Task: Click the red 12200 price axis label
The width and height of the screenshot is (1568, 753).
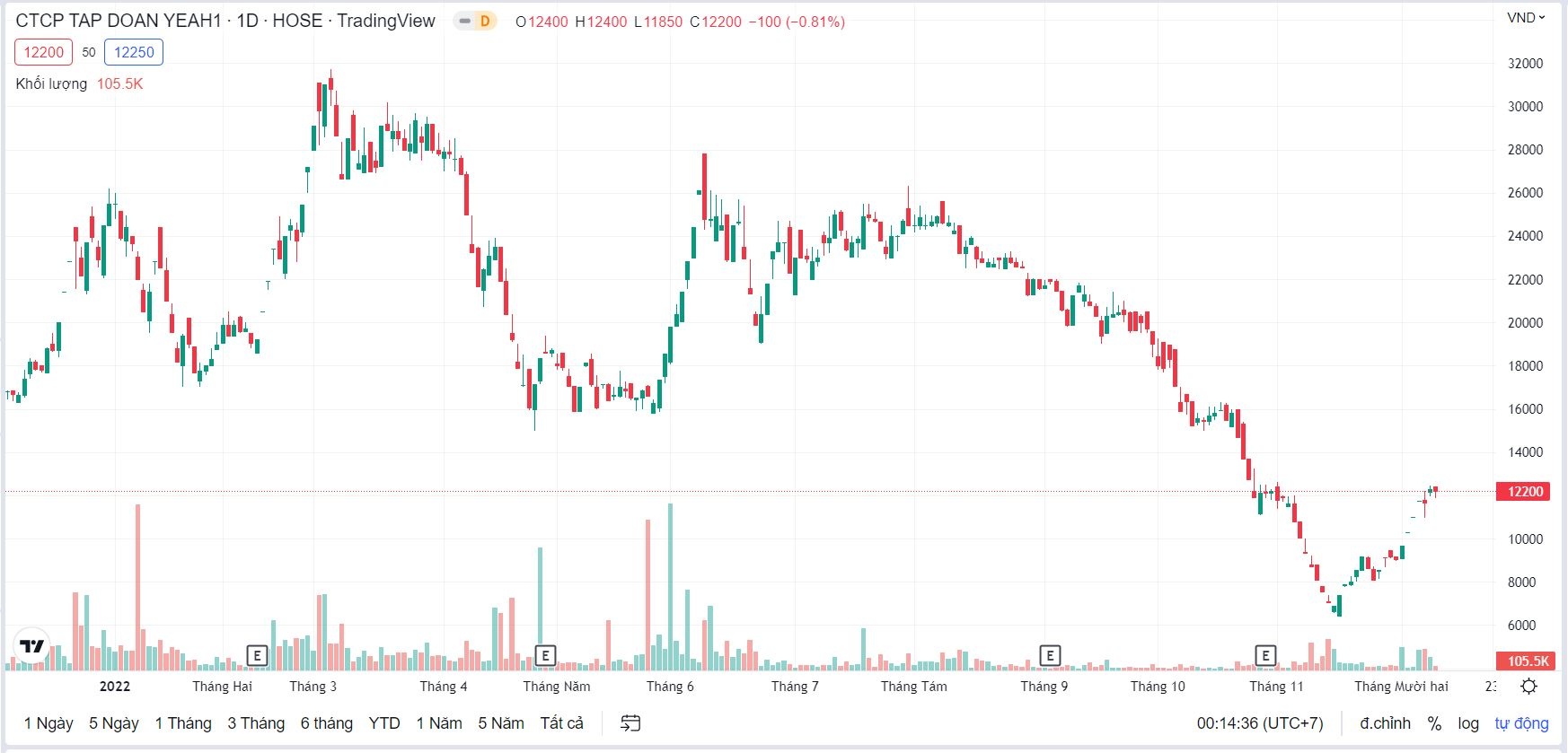Action: 1524,492
